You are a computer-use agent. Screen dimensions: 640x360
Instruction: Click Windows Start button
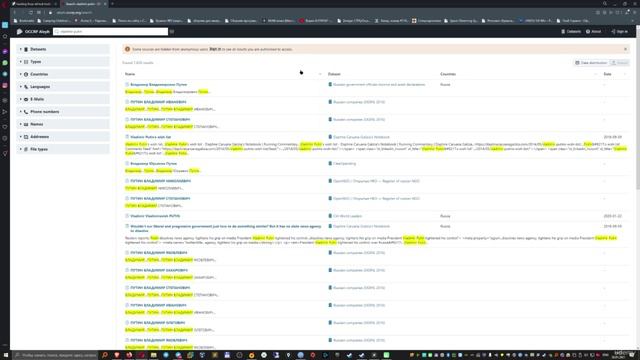coord(6,355)
